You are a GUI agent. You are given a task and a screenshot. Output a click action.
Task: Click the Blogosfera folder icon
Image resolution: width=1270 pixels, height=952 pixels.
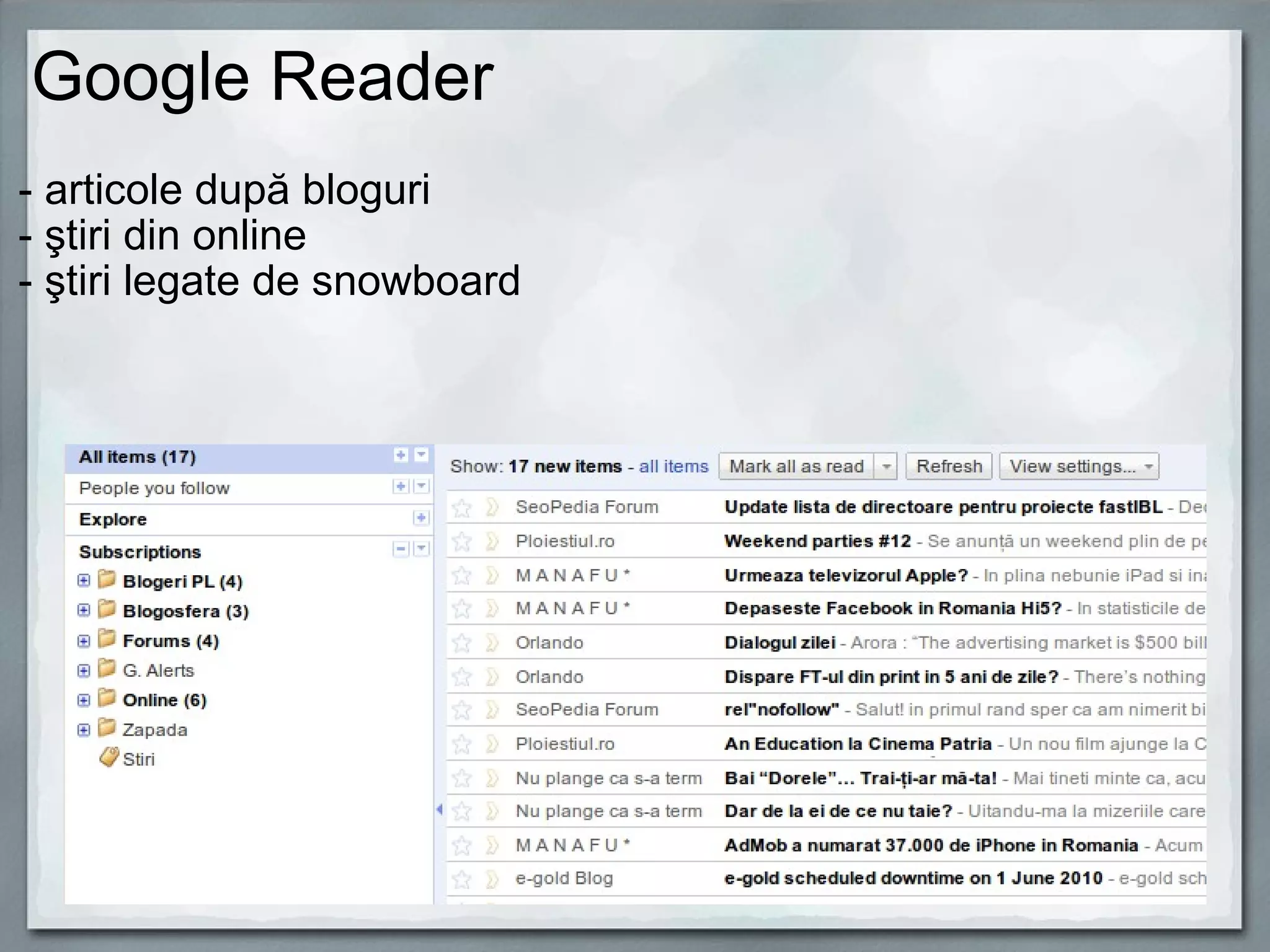click(107, 609)
